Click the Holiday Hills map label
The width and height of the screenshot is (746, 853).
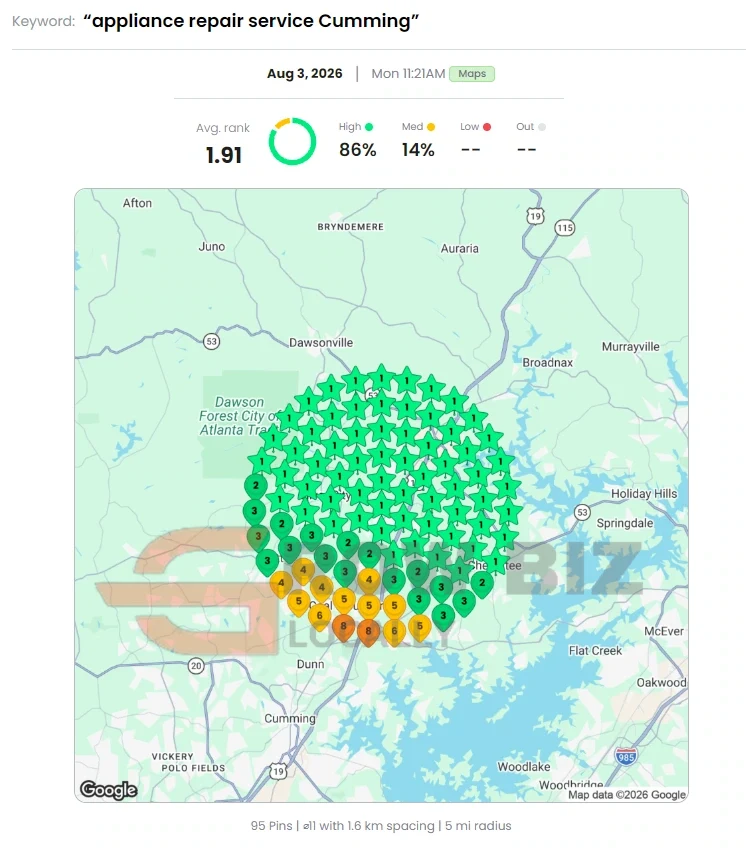tap(644, 493)
